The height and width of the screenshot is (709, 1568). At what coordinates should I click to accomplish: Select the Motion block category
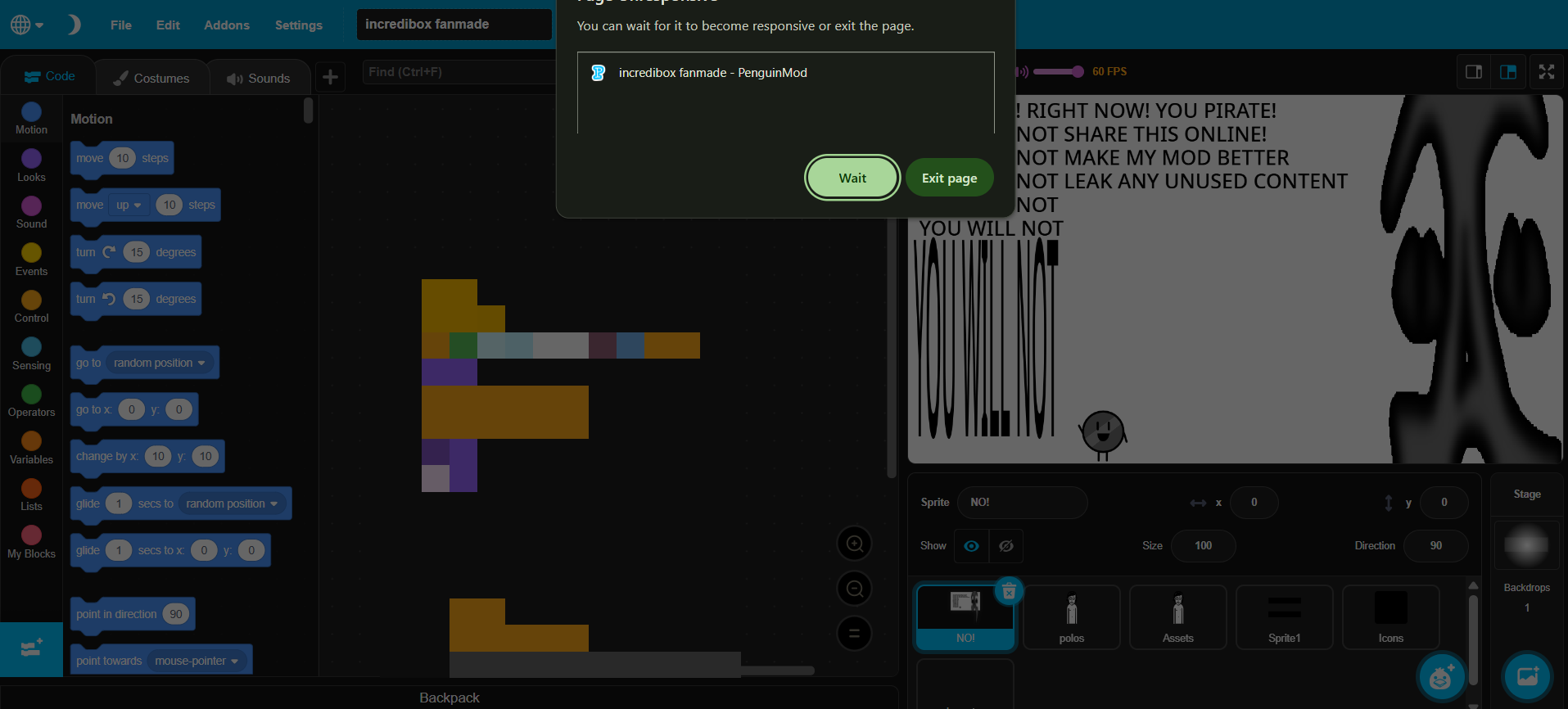(x=31, y=119)
